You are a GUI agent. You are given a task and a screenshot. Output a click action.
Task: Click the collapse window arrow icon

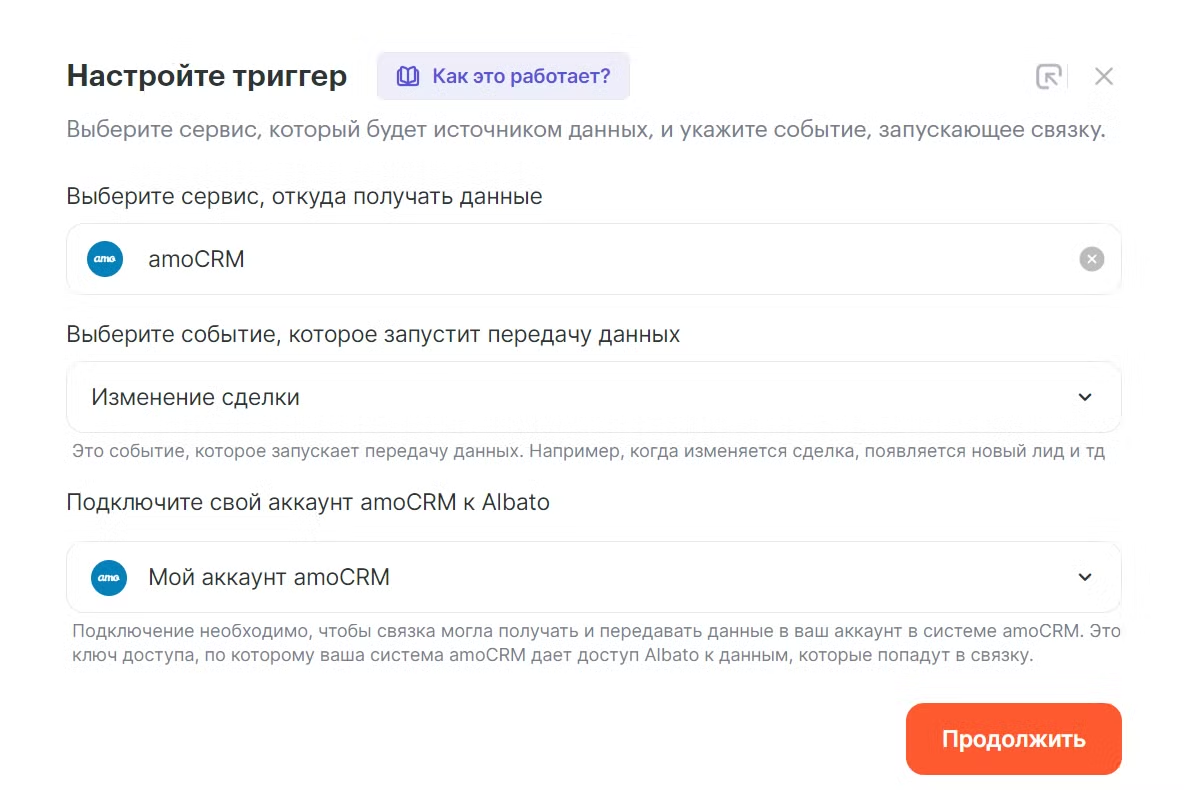[x=1048, y=77]
